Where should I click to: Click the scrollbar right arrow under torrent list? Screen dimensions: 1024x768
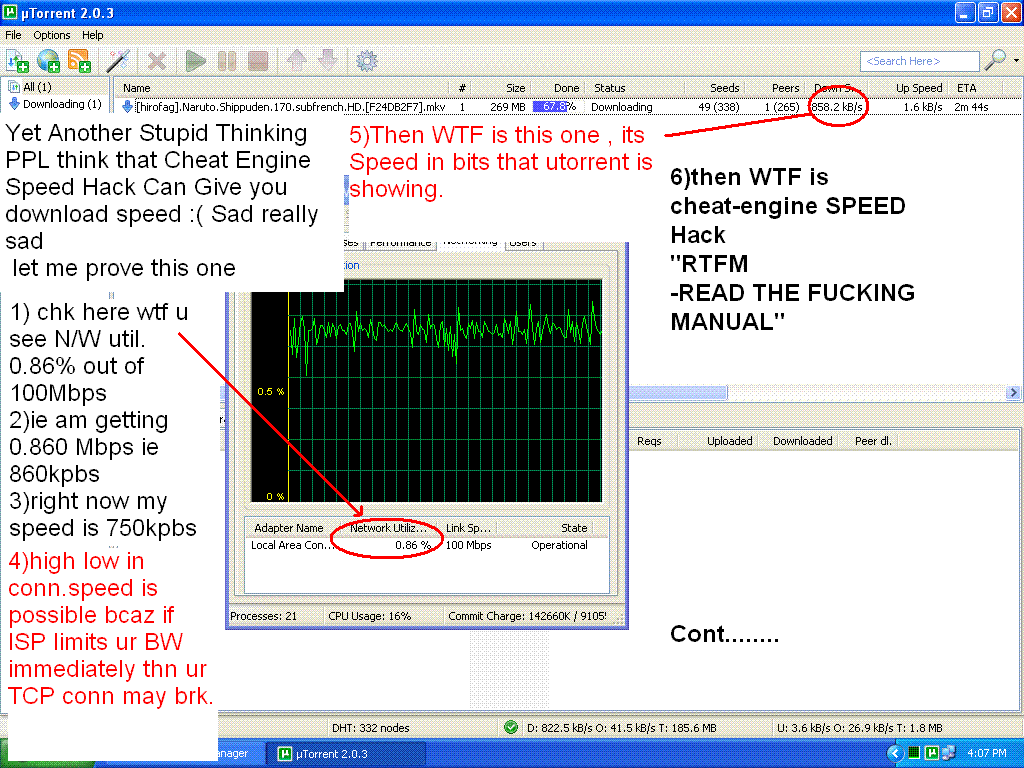point(1013,392)
